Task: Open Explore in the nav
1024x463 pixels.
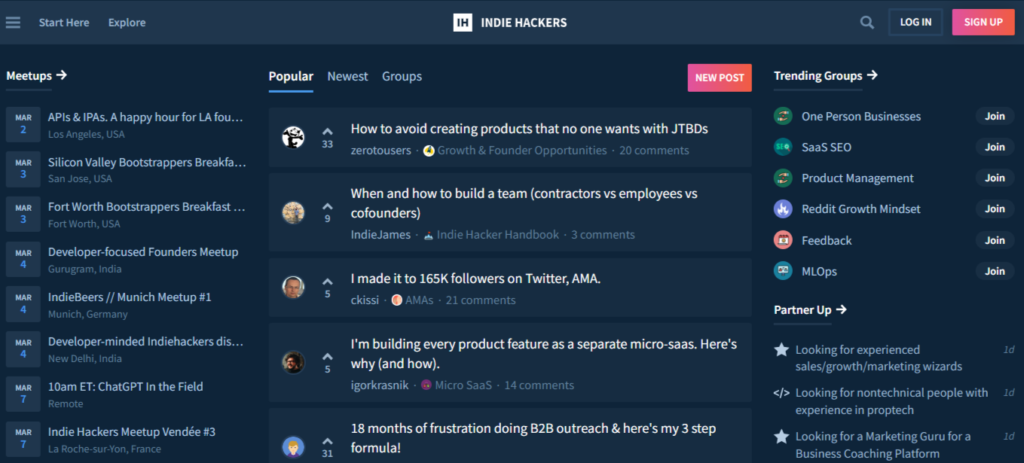Action: click(127, 22)
